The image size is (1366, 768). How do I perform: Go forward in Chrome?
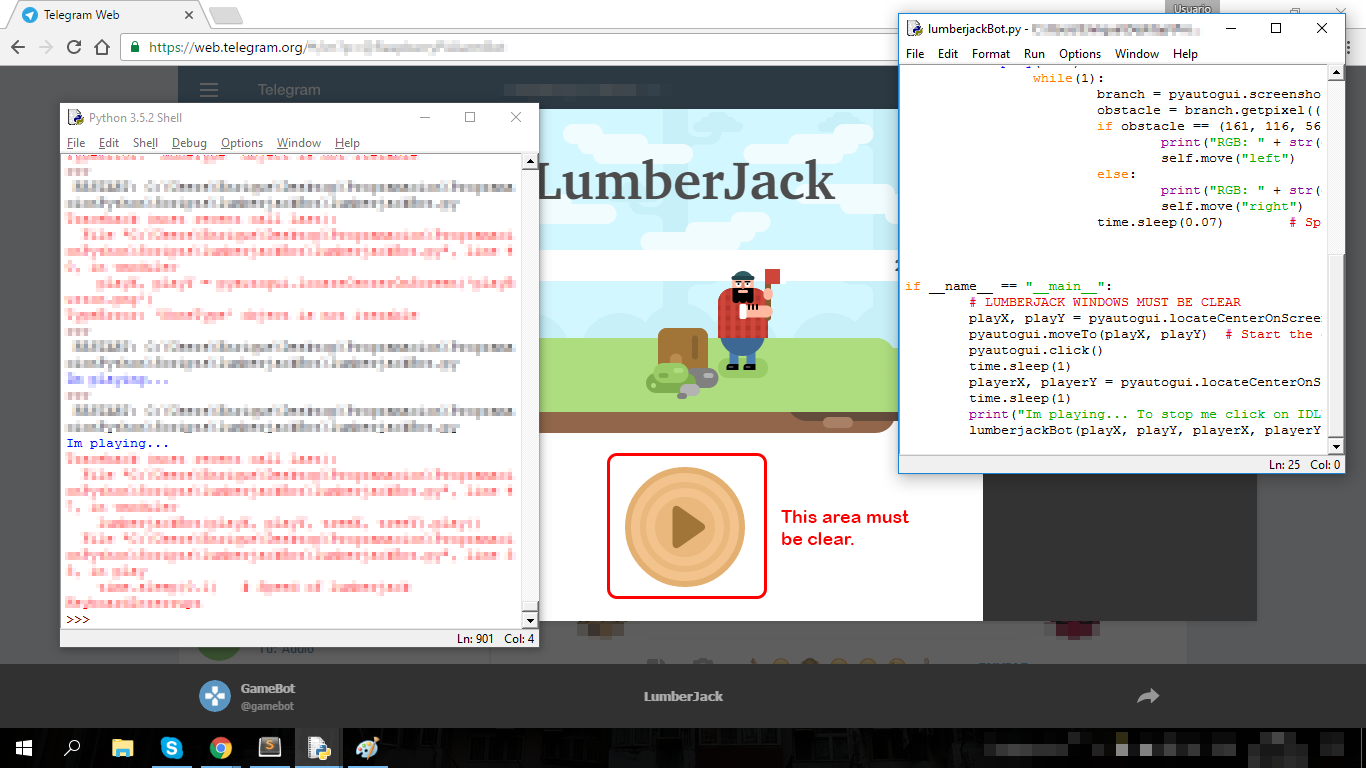[46, 47]
